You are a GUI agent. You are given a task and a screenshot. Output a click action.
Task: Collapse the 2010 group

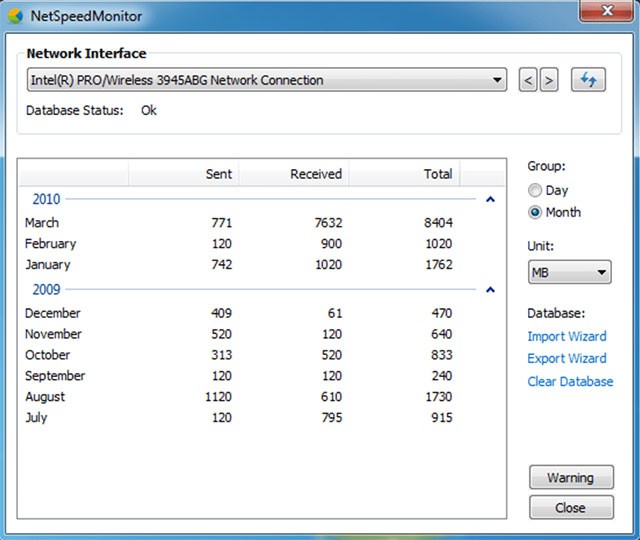pos(490,200)
